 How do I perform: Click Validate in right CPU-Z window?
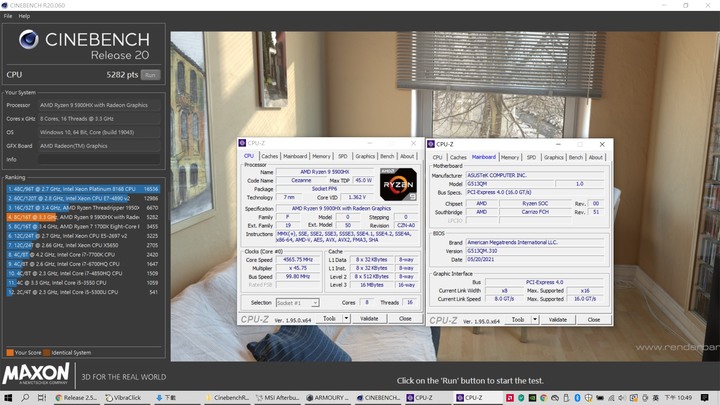[558, 320]
